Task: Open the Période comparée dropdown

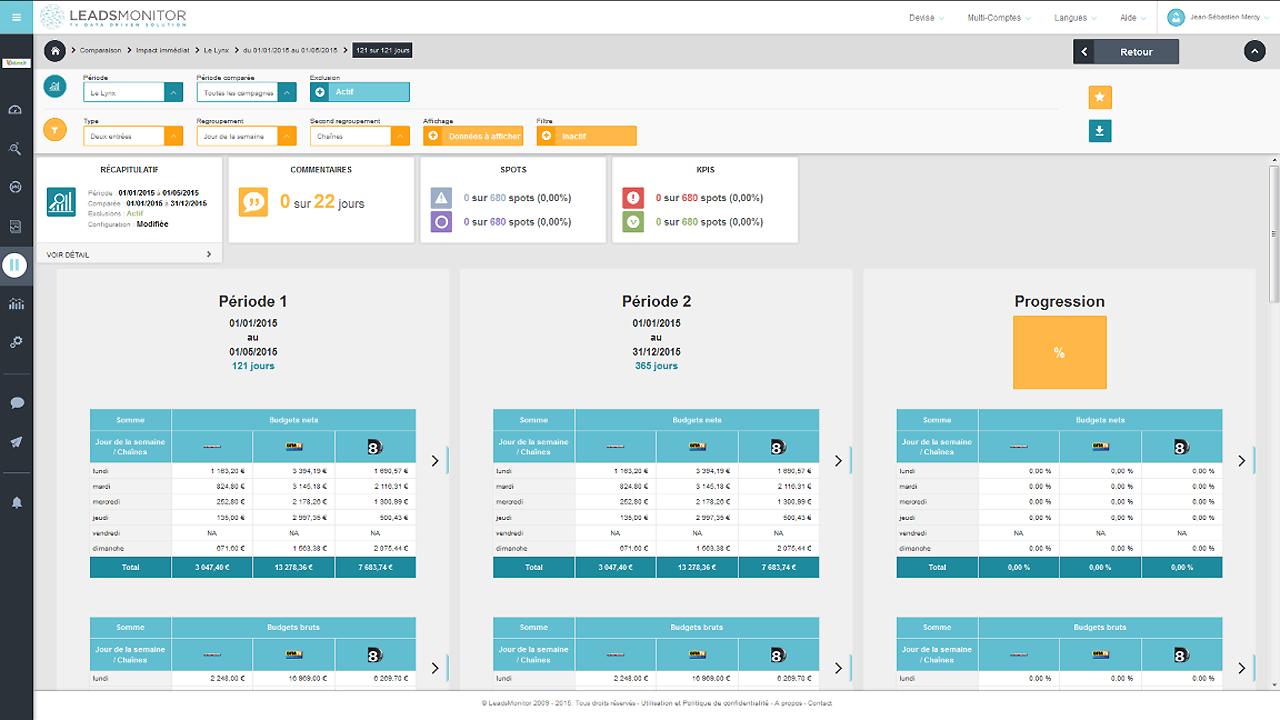Action: 247,92
